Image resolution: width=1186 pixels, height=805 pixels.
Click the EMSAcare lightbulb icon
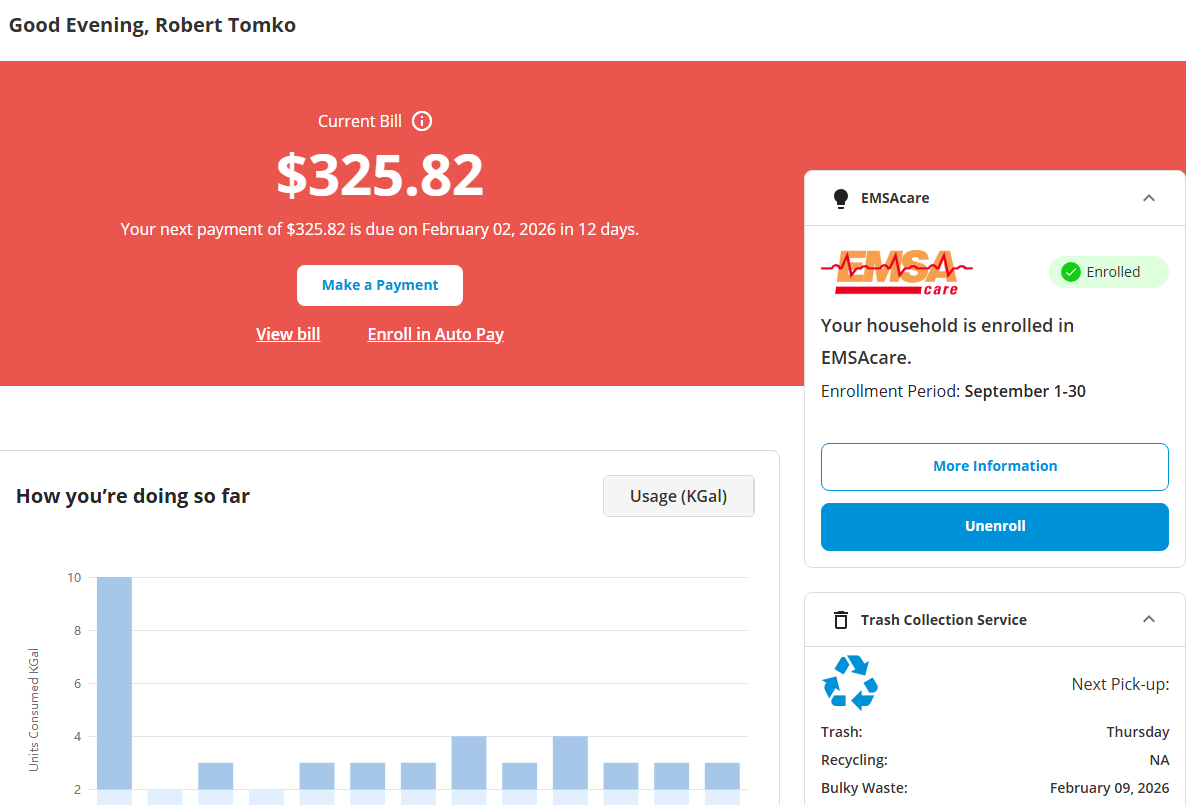point(841,198)
